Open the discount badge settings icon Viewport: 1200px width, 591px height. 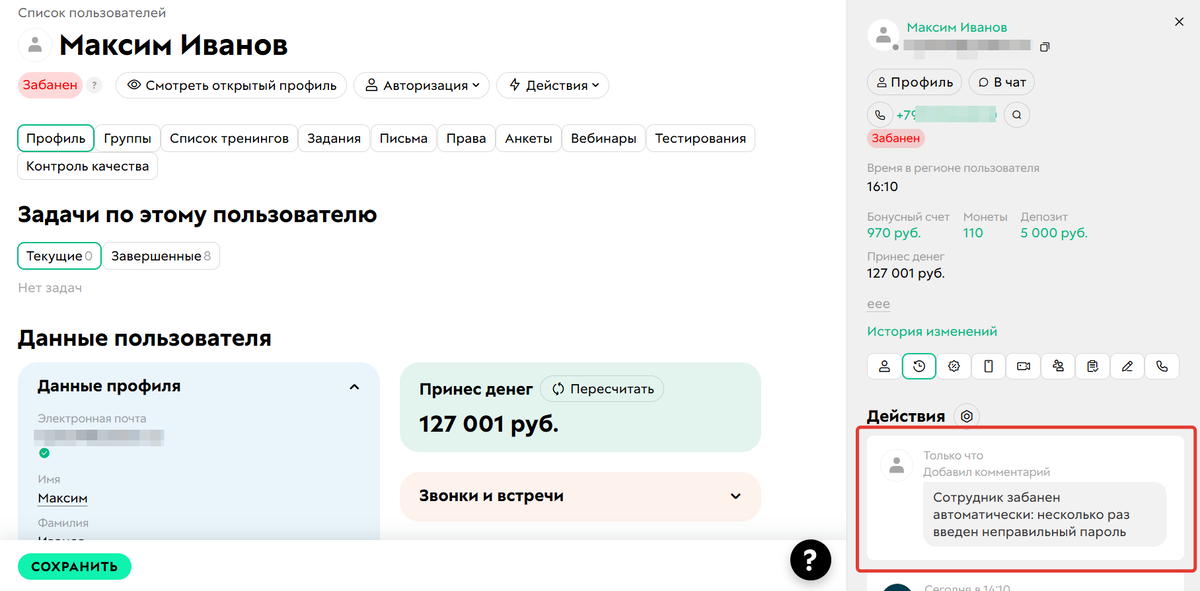tap(954, 366)
